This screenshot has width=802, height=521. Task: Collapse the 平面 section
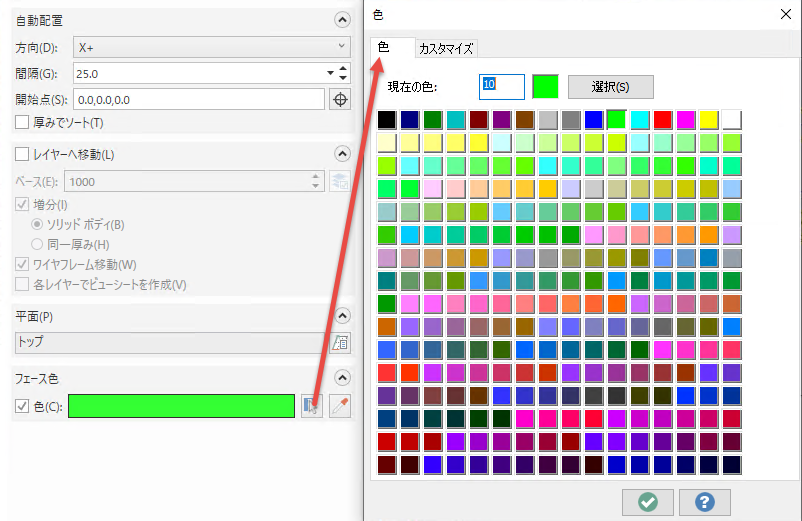[x=342, y=316]
